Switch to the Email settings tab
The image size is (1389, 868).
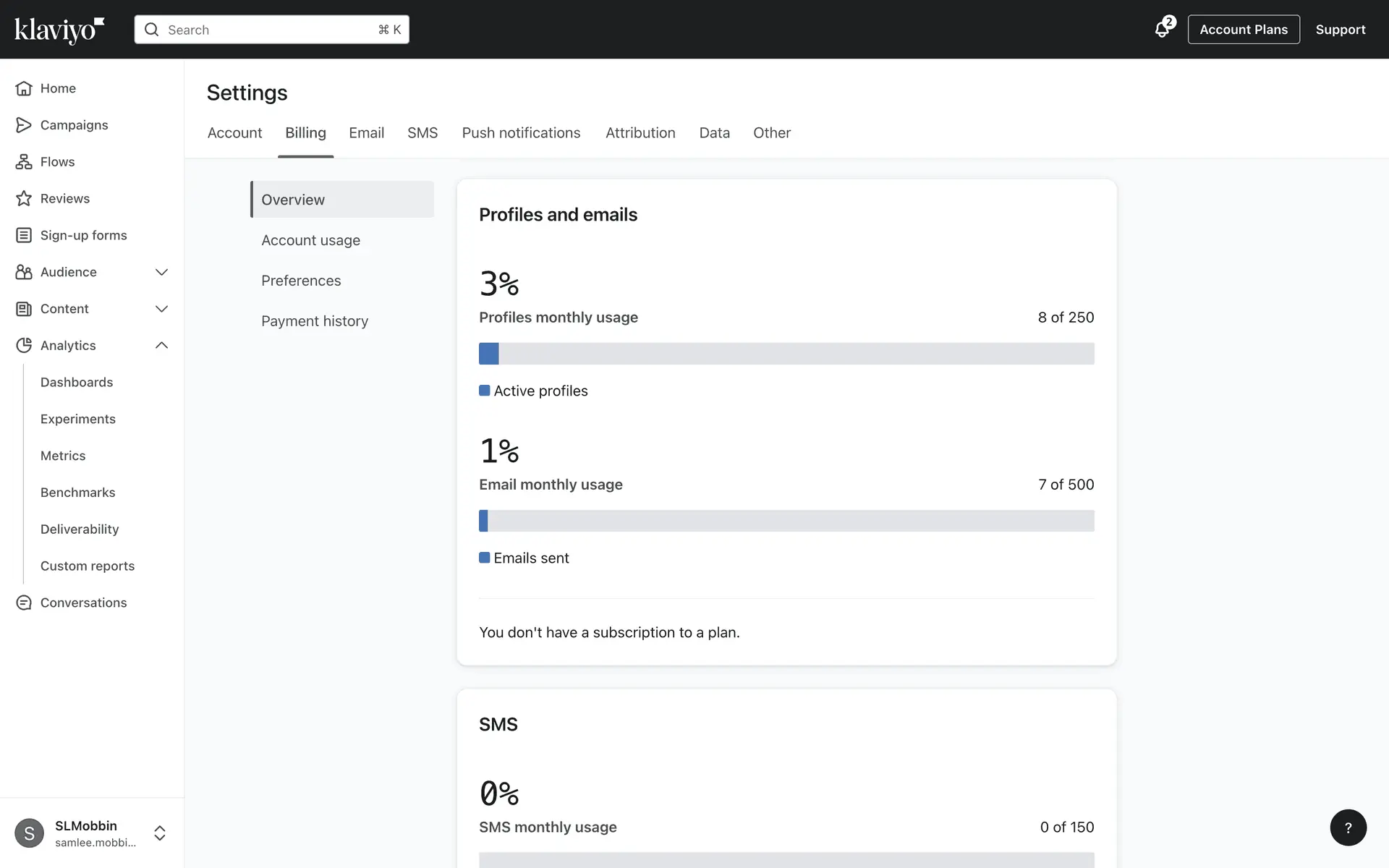point(366,133)
